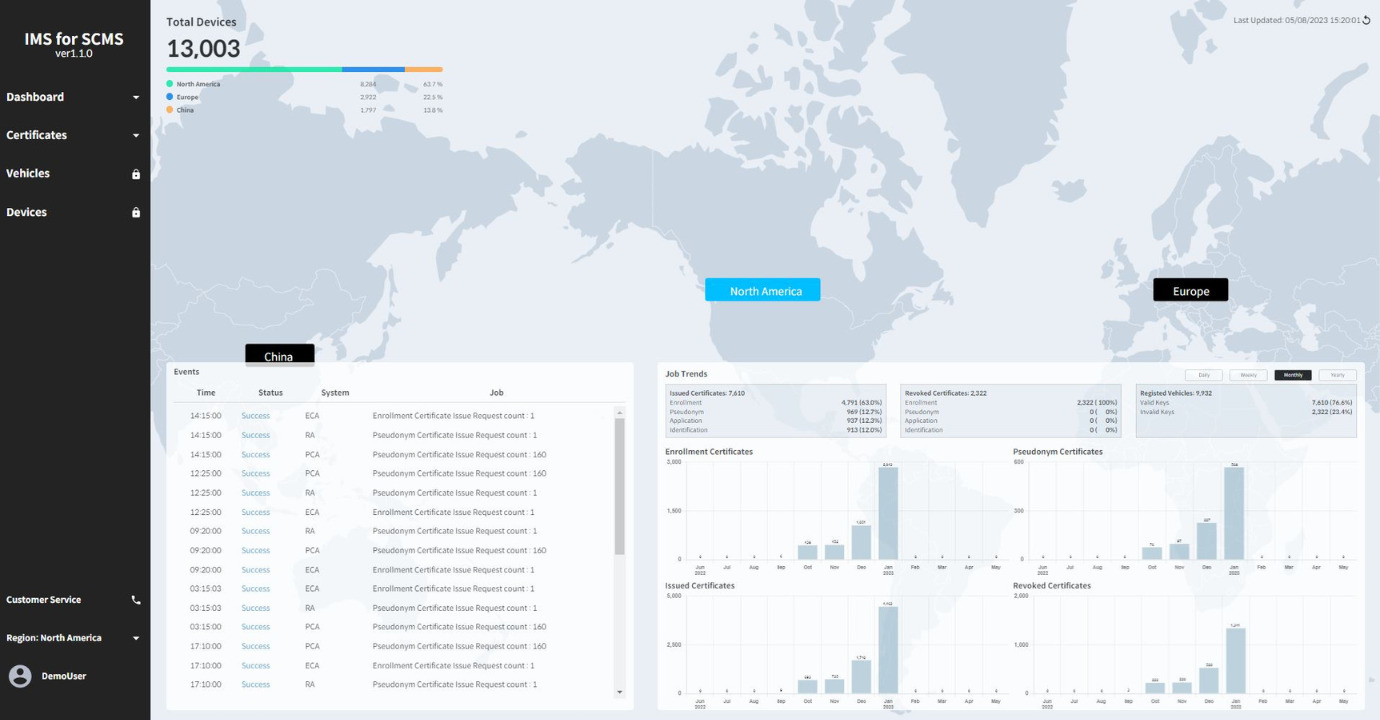1380x720 pixels.
Task: Open the Region: North America dropdown
Action: 136,639
